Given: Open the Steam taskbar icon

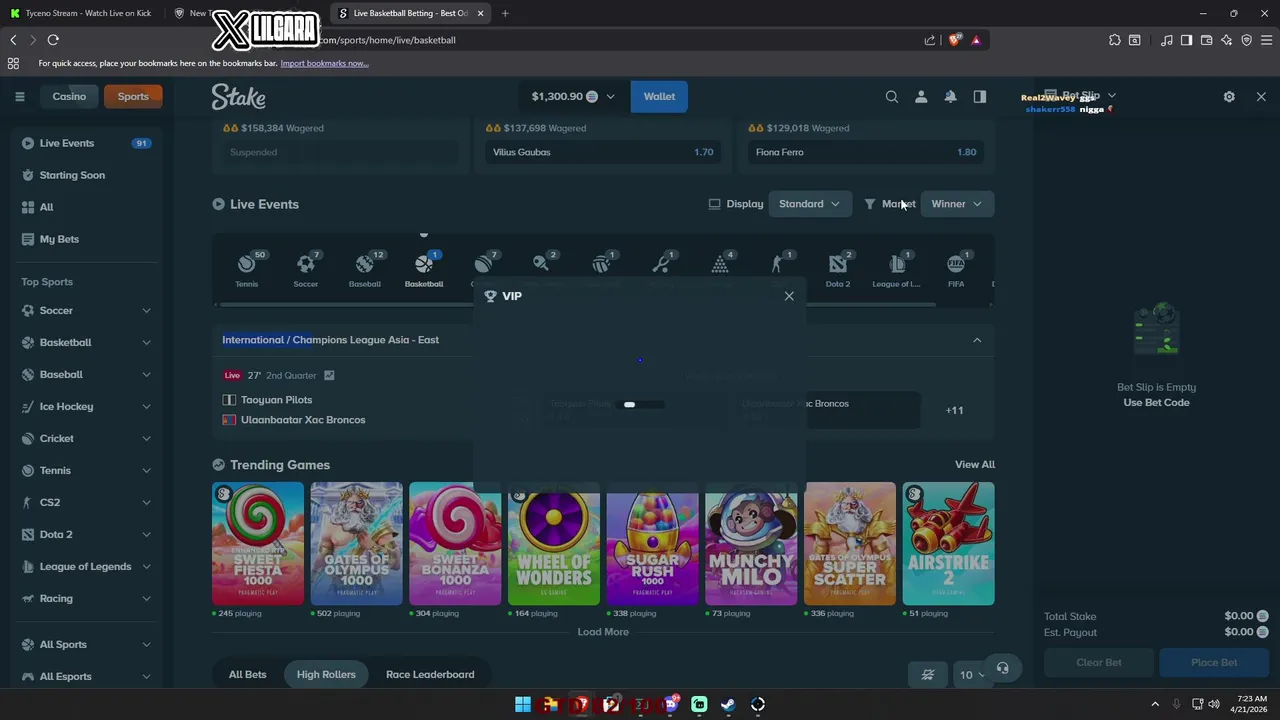Looking at the screenshot, I should pyautogui.click(x=728, y=705).
